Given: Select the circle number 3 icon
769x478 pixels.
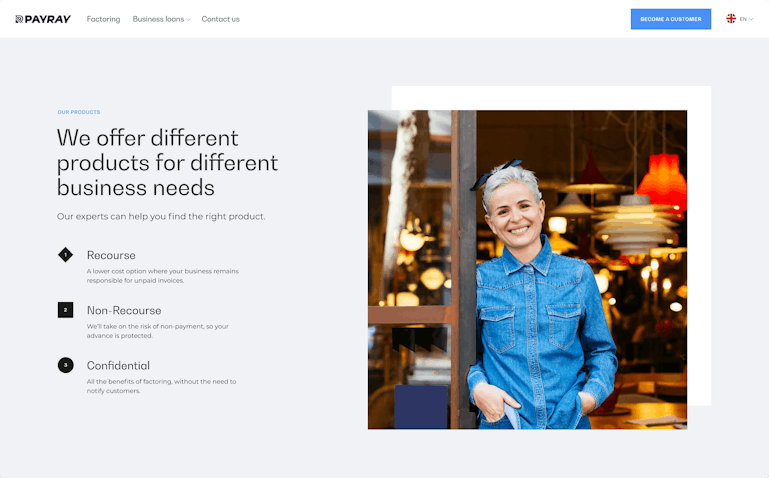Looking at the screenshot, I should pyautogui.click(x=65, y=365).
